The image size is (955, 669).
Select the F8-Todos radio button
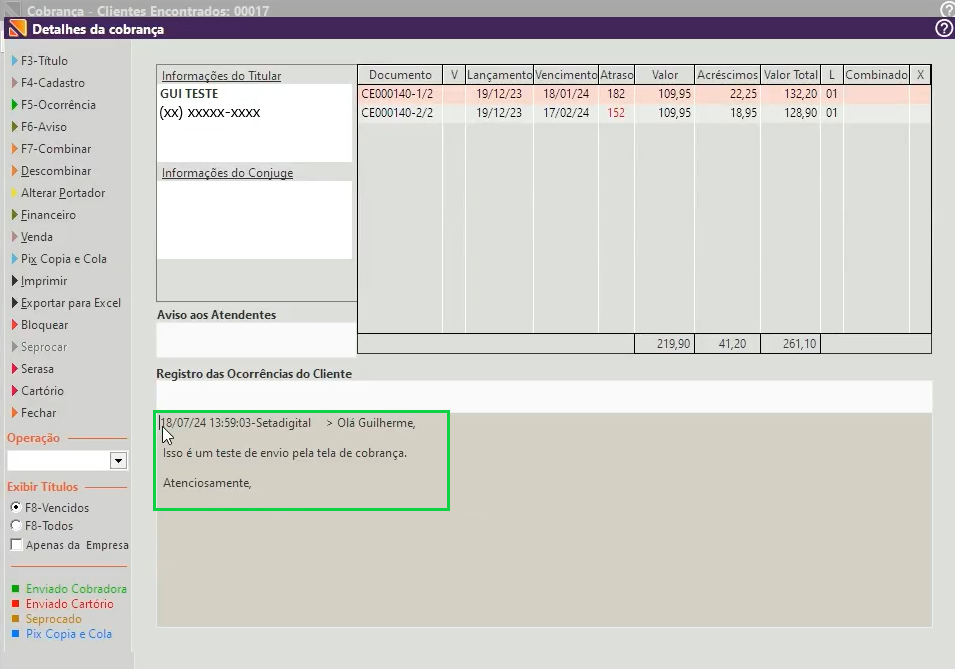click(16, 525)
